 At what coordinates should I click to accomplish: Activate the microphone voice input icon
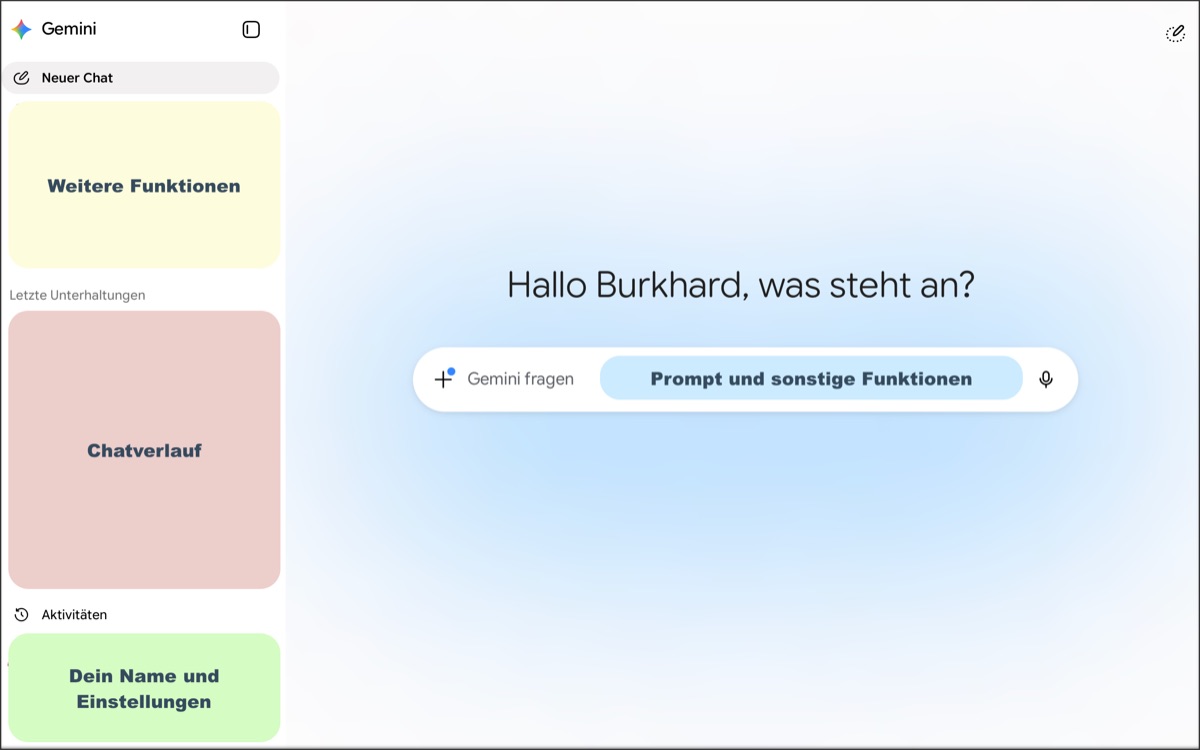click(x=1046, y=379)
